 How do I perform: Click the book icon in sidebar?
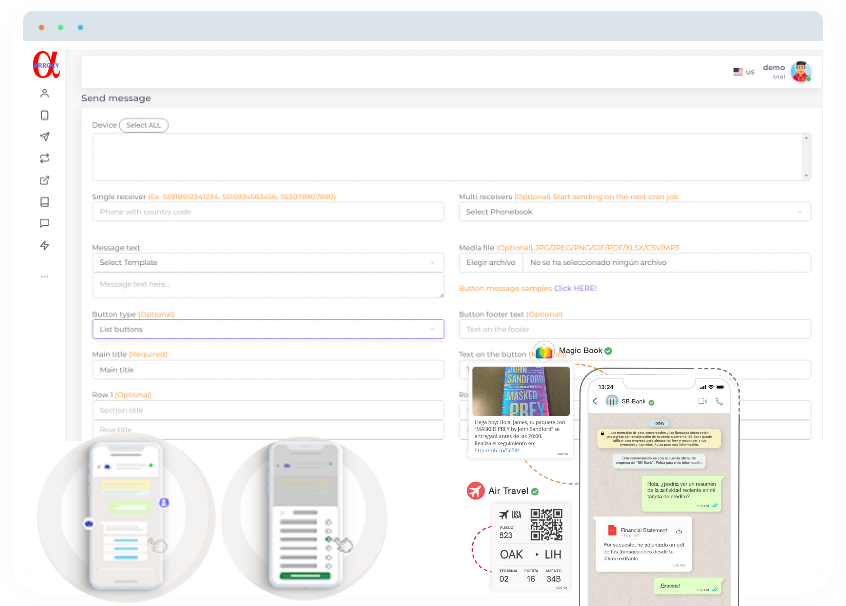44,202
